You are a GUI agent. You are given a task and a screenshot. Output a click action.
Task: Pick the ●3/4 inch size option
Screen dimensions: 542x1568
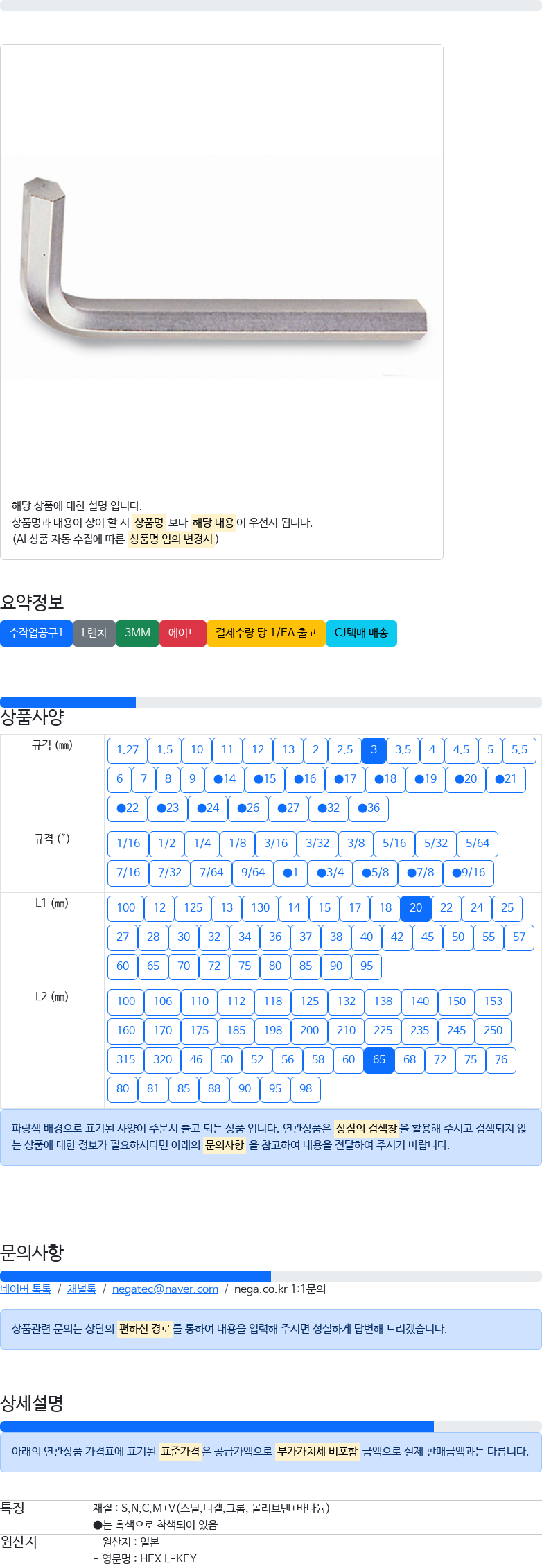[x=331, y=873]
